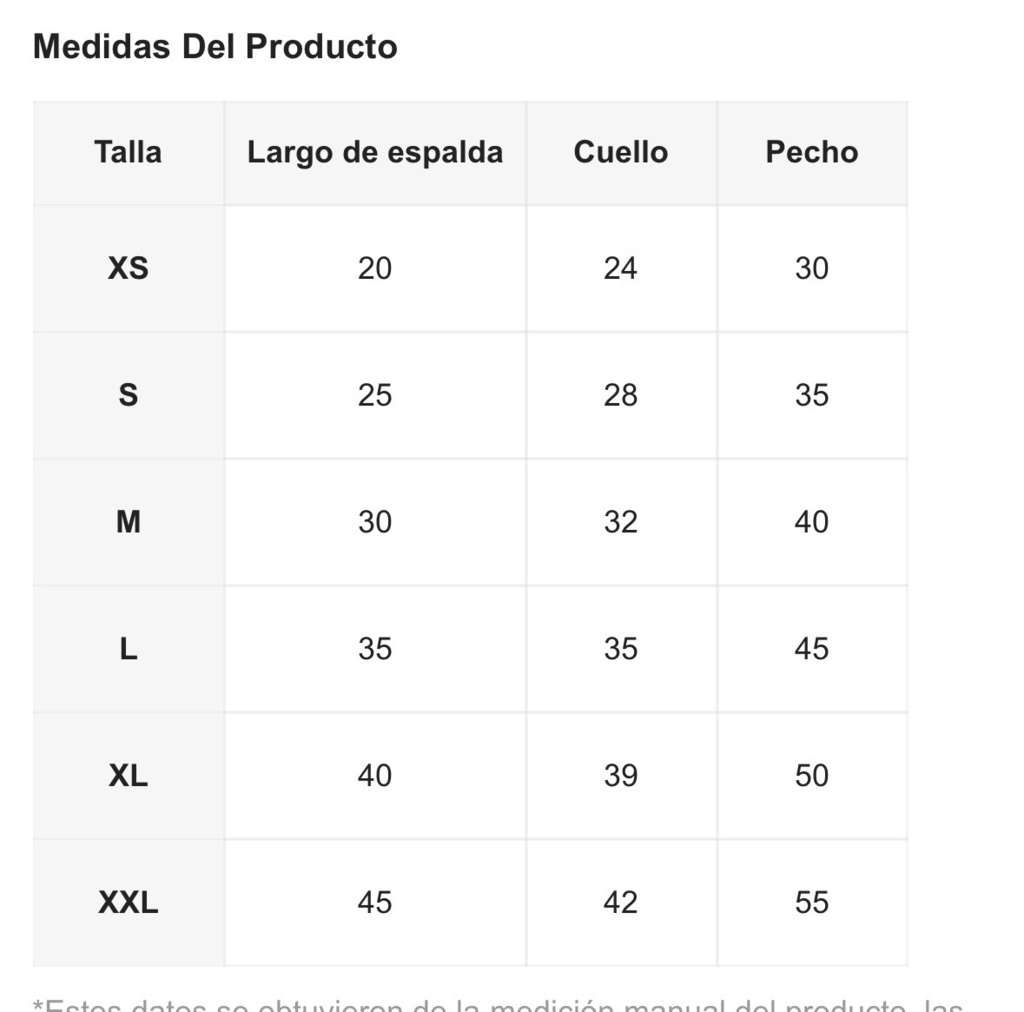Click the L size row label
Screen dimensions: 1024x1012
coord(128,649)
